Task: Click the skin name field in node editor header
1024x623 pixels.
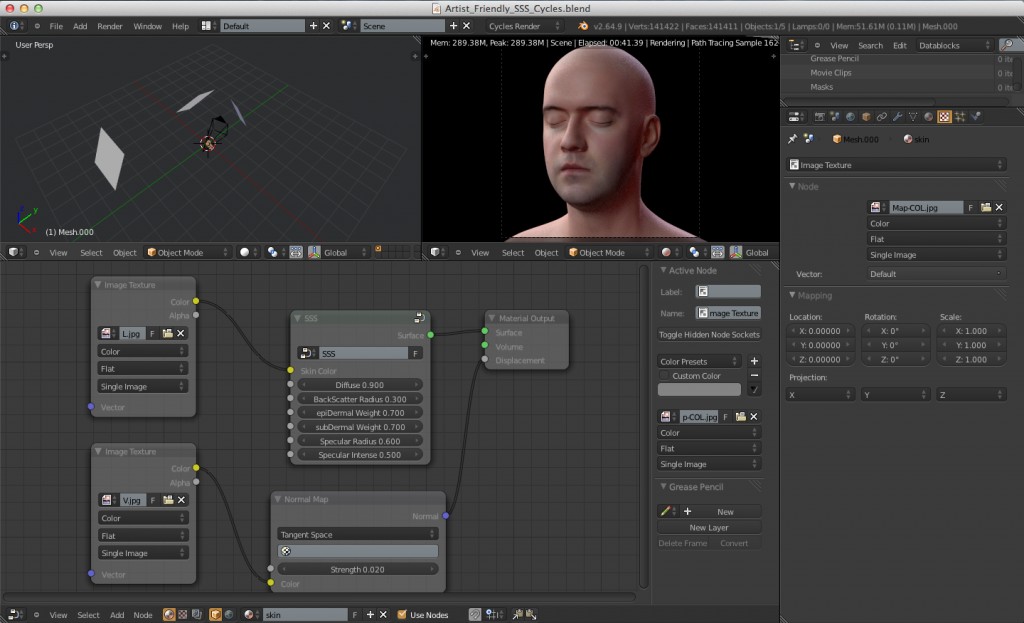Action: [305, 614]
